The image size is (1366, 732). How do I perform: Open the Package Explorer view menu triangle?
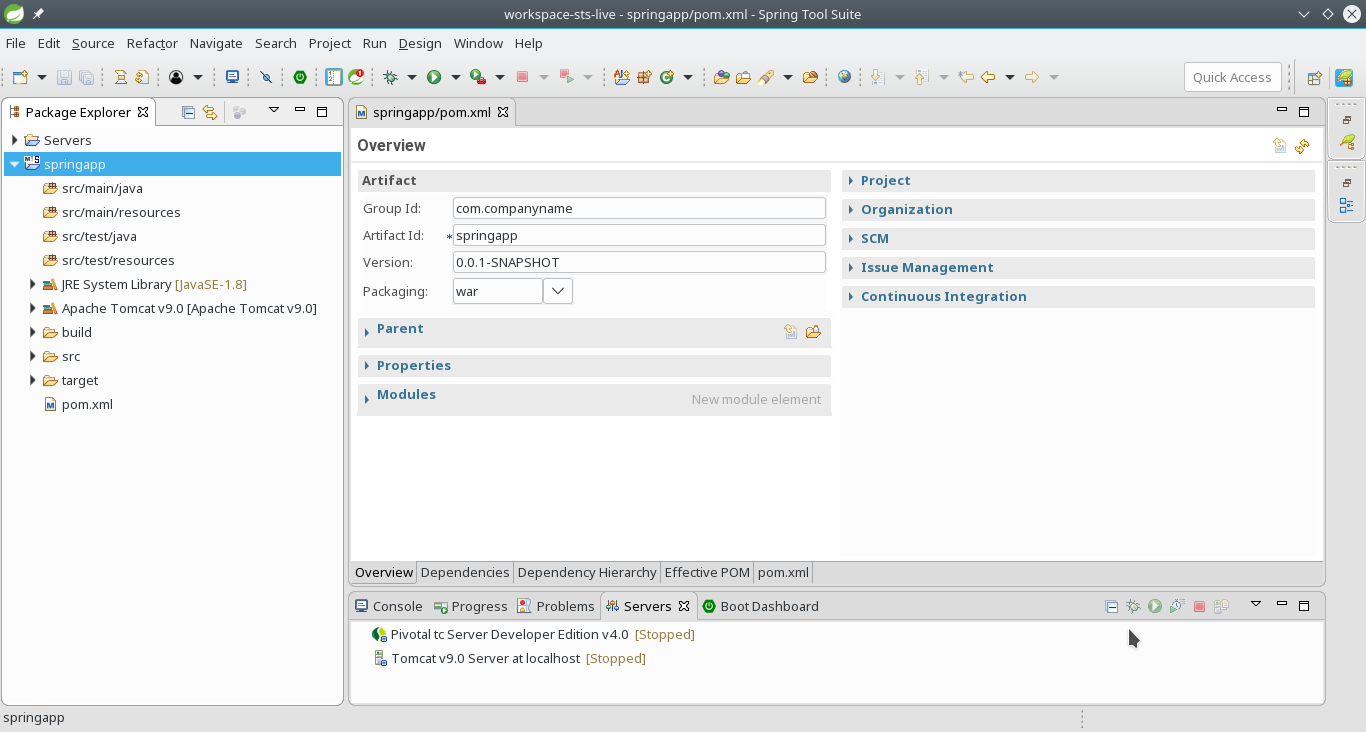coord(273,111)
